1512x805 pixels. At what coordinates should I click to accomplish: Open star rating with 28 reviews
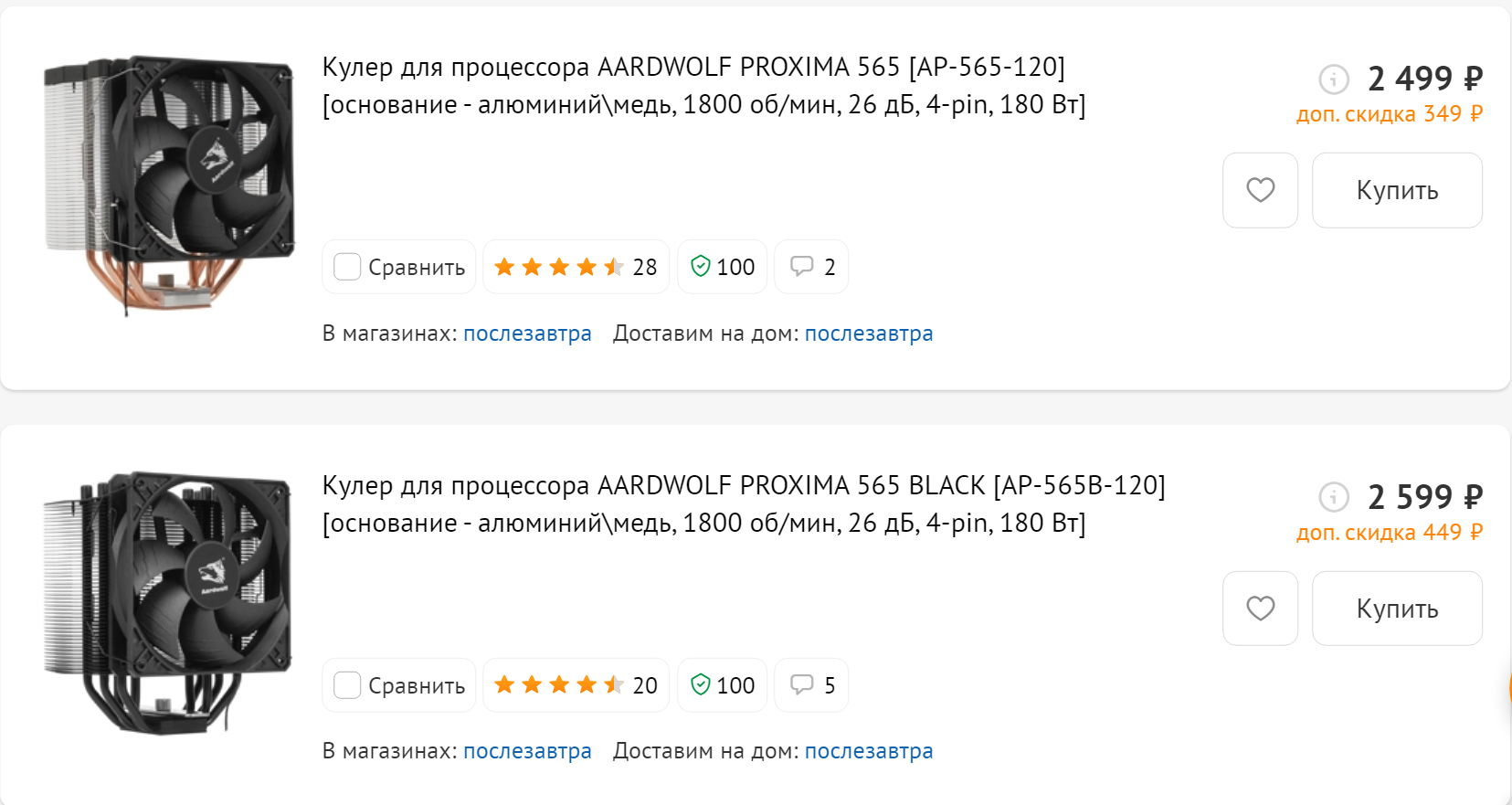pyautogui.click(x=576, y=267)
